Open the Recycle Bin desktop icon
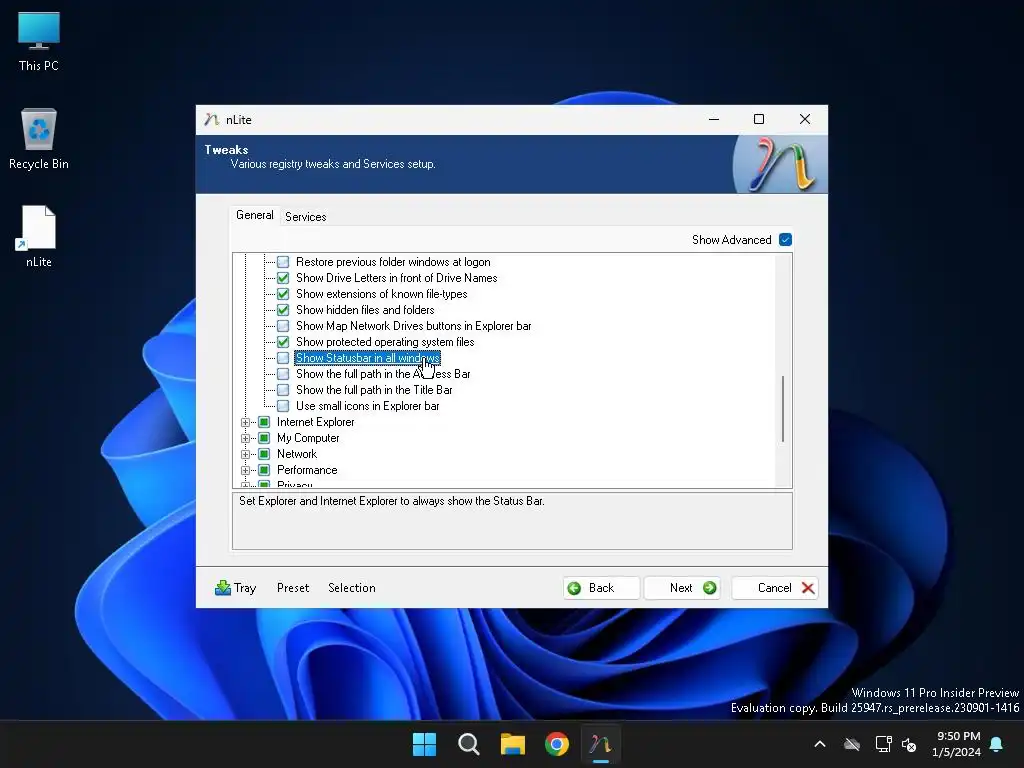The width and height of the screenshot is (1024, 768). pos(39,138)
